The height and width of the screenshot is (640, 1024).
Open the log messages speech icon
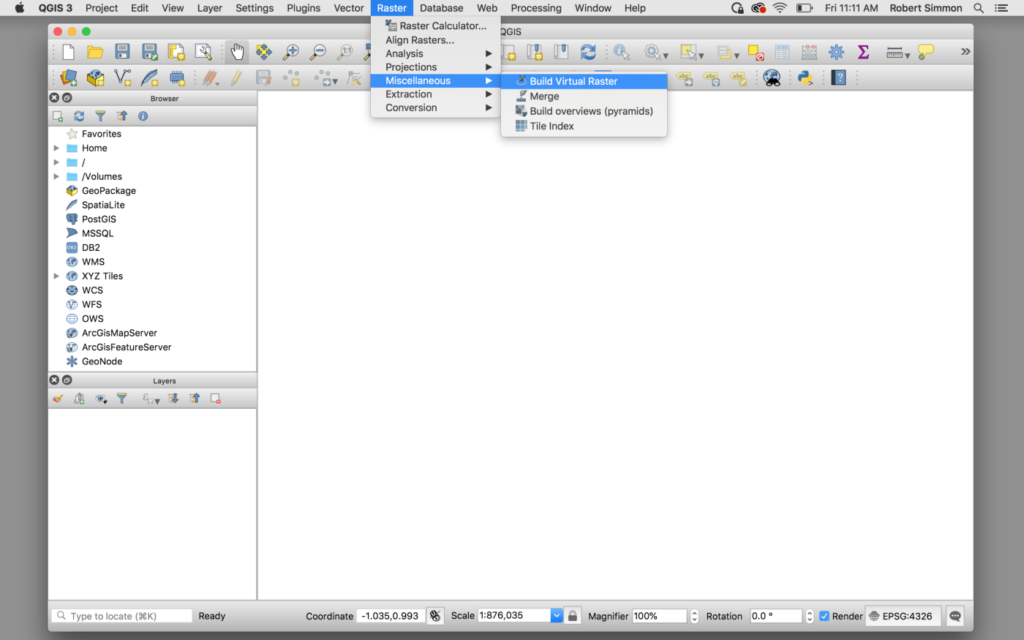pyautogui.click(x=955, y=616)
